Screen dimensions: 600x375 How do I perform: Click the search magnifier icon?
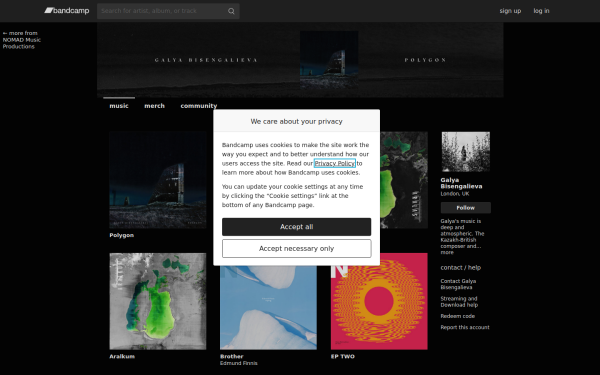[x=231, y=11]
